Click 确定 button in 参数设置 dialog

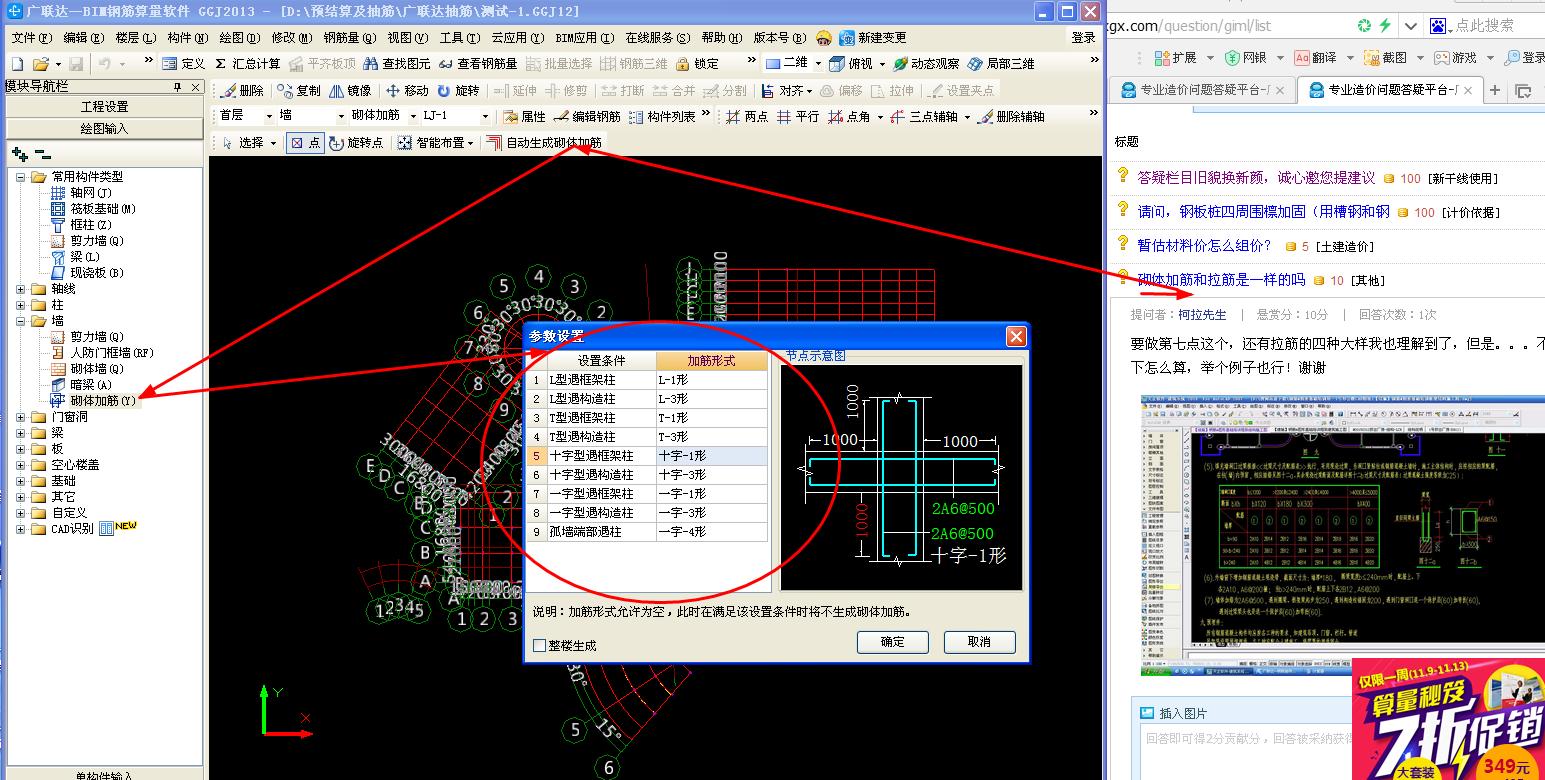click(x=892, y=642)
